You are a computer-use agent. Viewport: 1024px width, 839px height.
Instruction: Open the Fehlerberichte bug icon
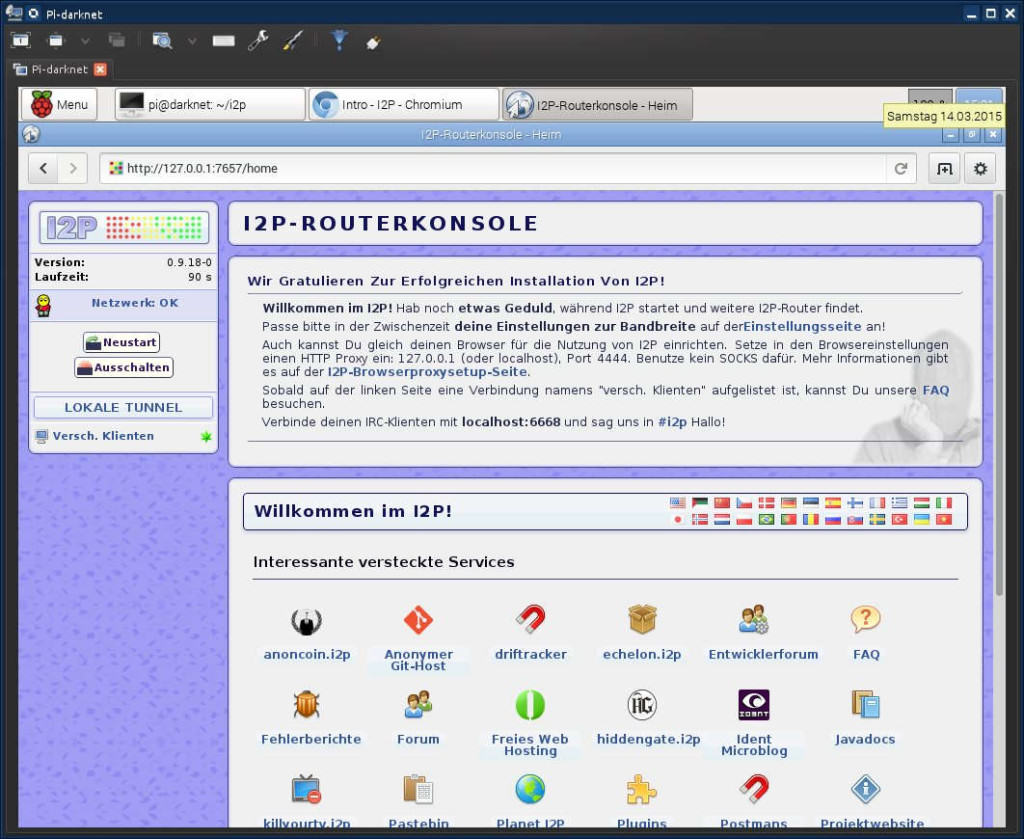point(306,706)
